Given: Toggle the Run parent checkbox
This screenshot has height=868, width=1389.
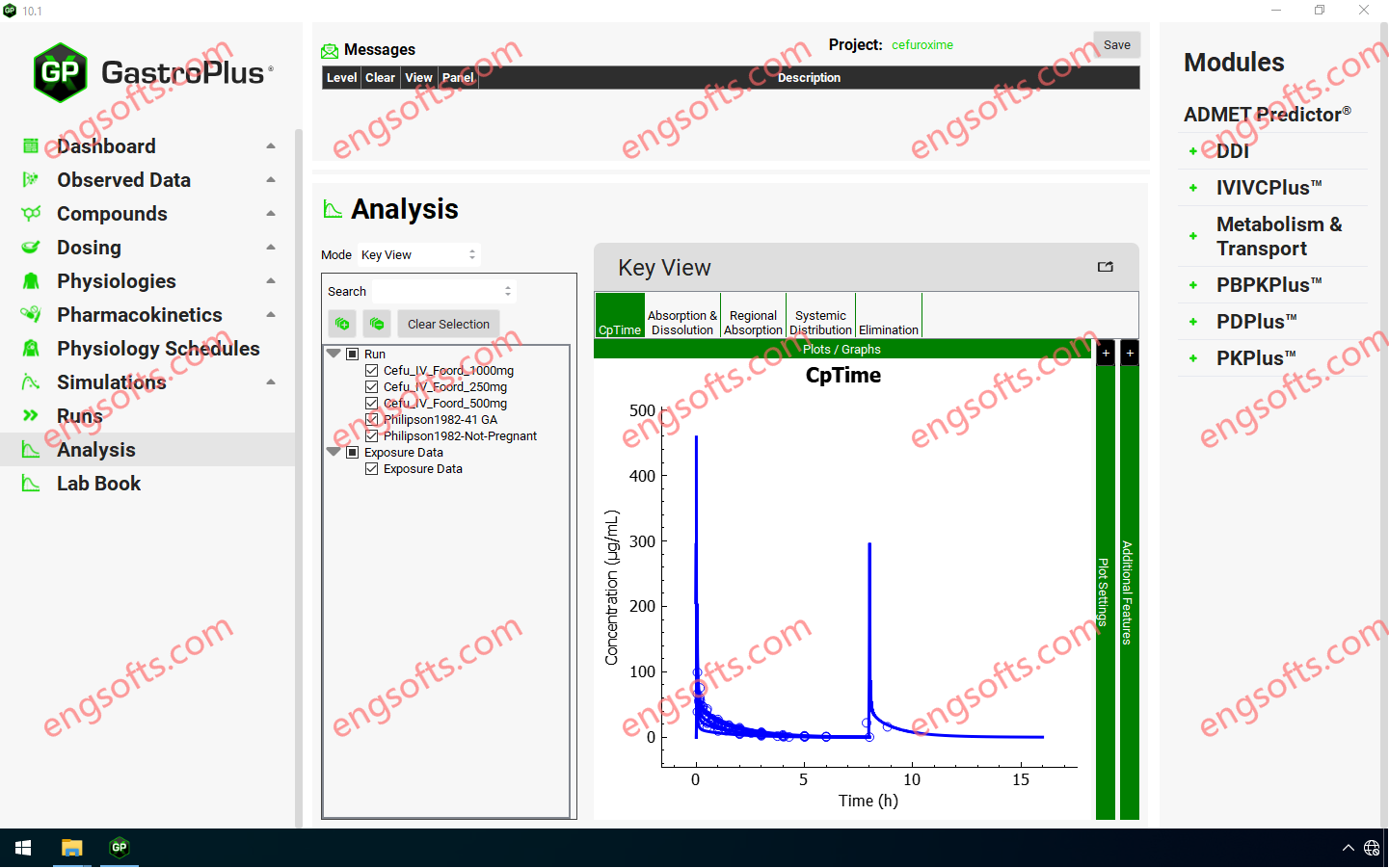Looking at the screenshot, I should (353, 355).
